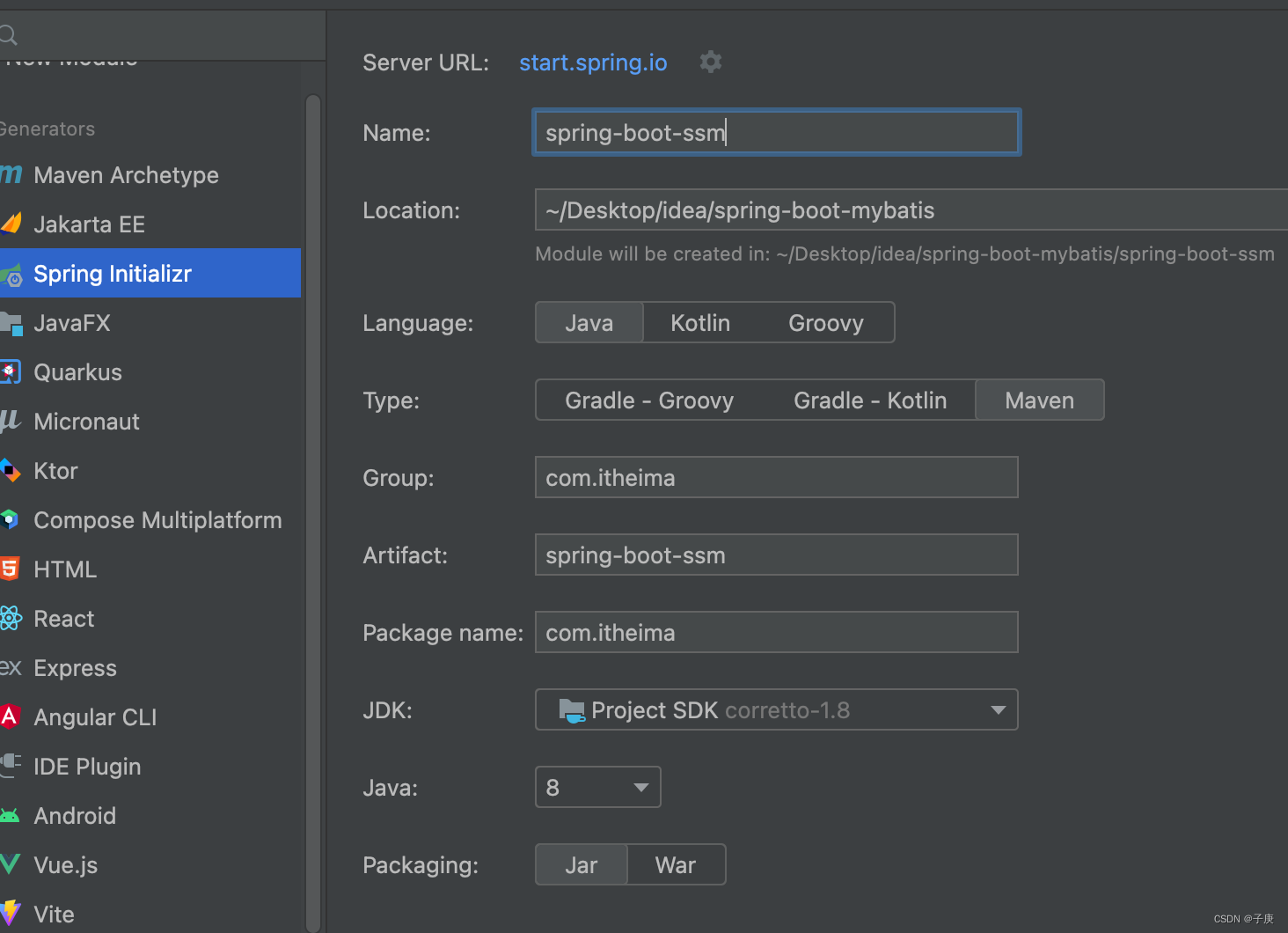Image resolution: width=1288 pixels, height=933 pixels.
Task: Click the Jakarta EE generator icon
Action: 11,224
